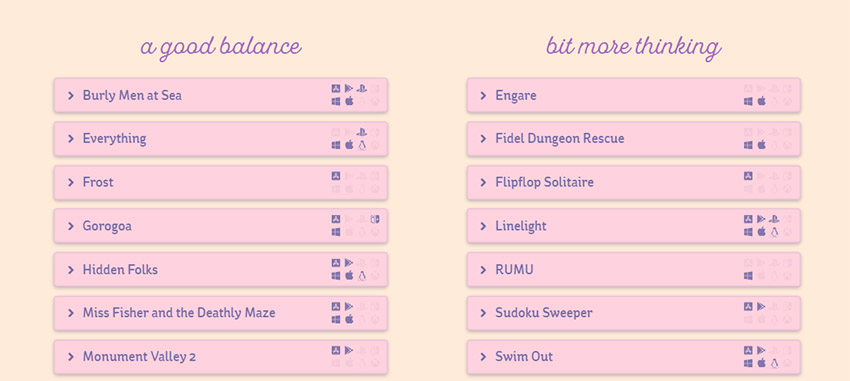Click the 'a good balance' heading
850x381 pixels.
click(x=221, y=48)
